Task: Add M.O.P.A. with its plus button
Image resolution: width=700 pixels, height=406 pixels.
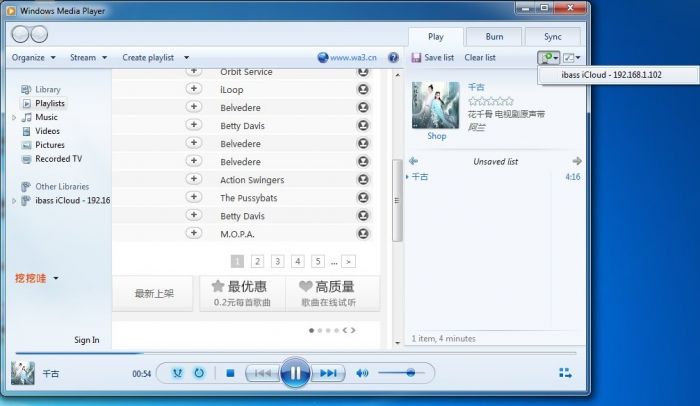Action: pos(194,233)
